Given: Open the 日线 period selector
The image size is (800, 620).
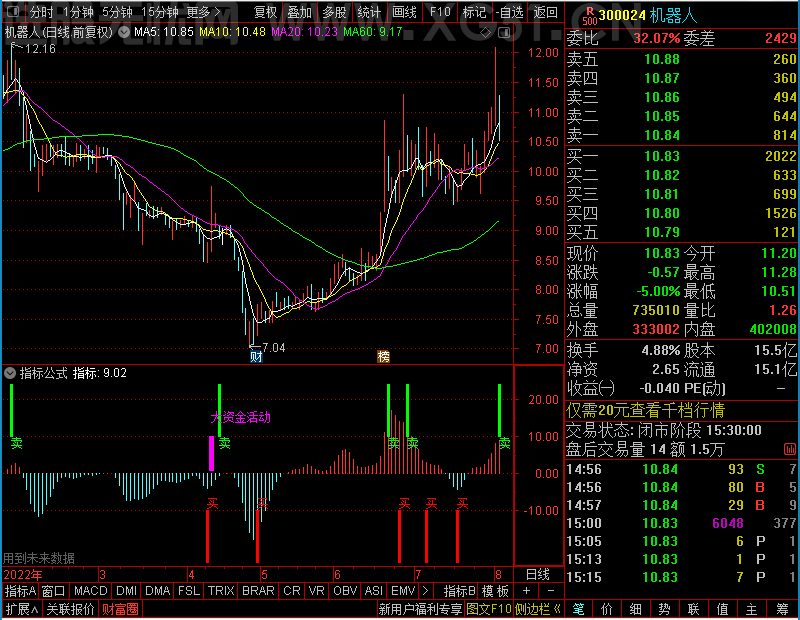Looking at the screenshot, I should (x=538, y=575).
